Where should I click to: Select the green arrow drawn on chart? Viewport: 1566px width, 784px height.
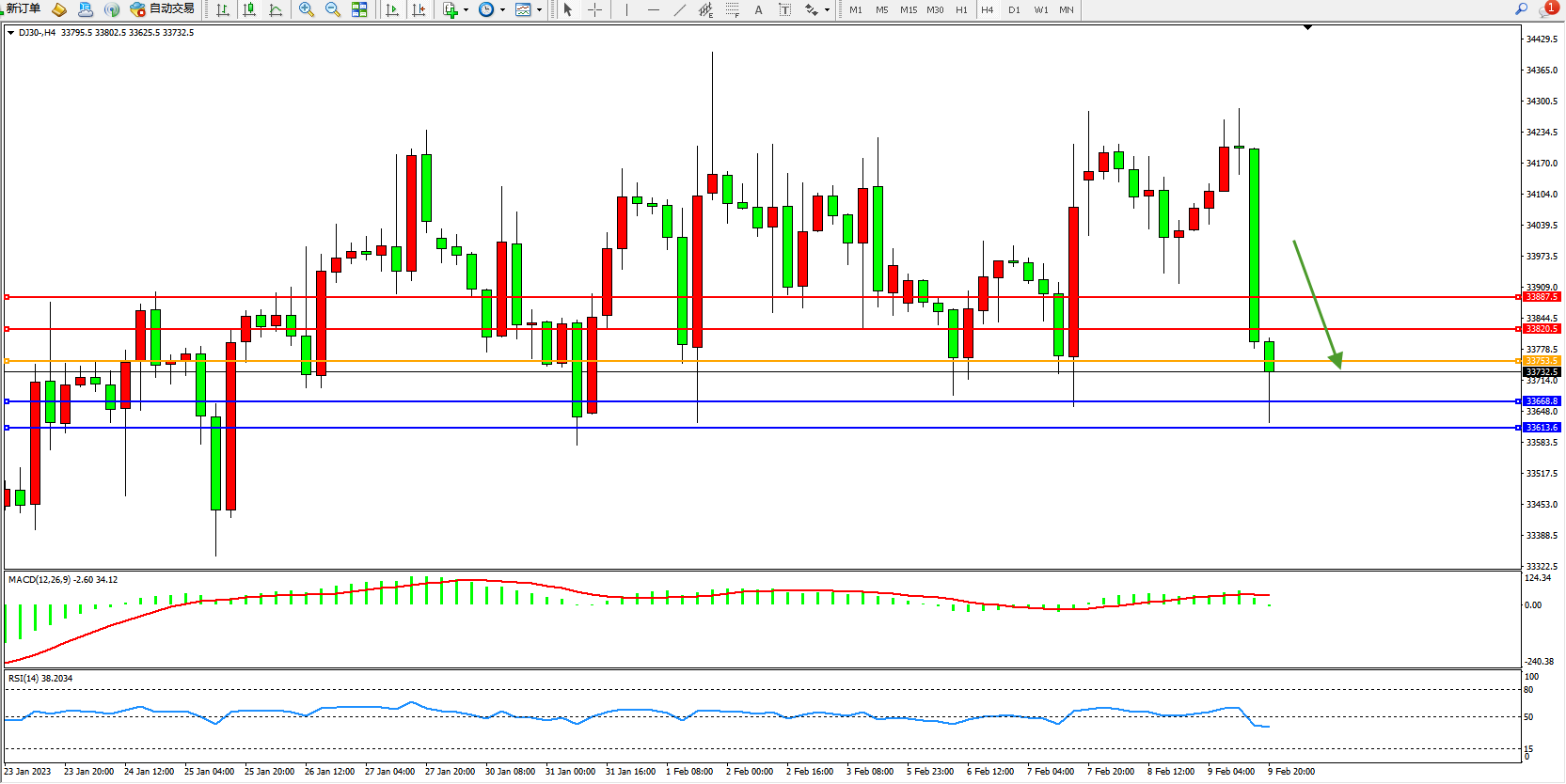1317,303
